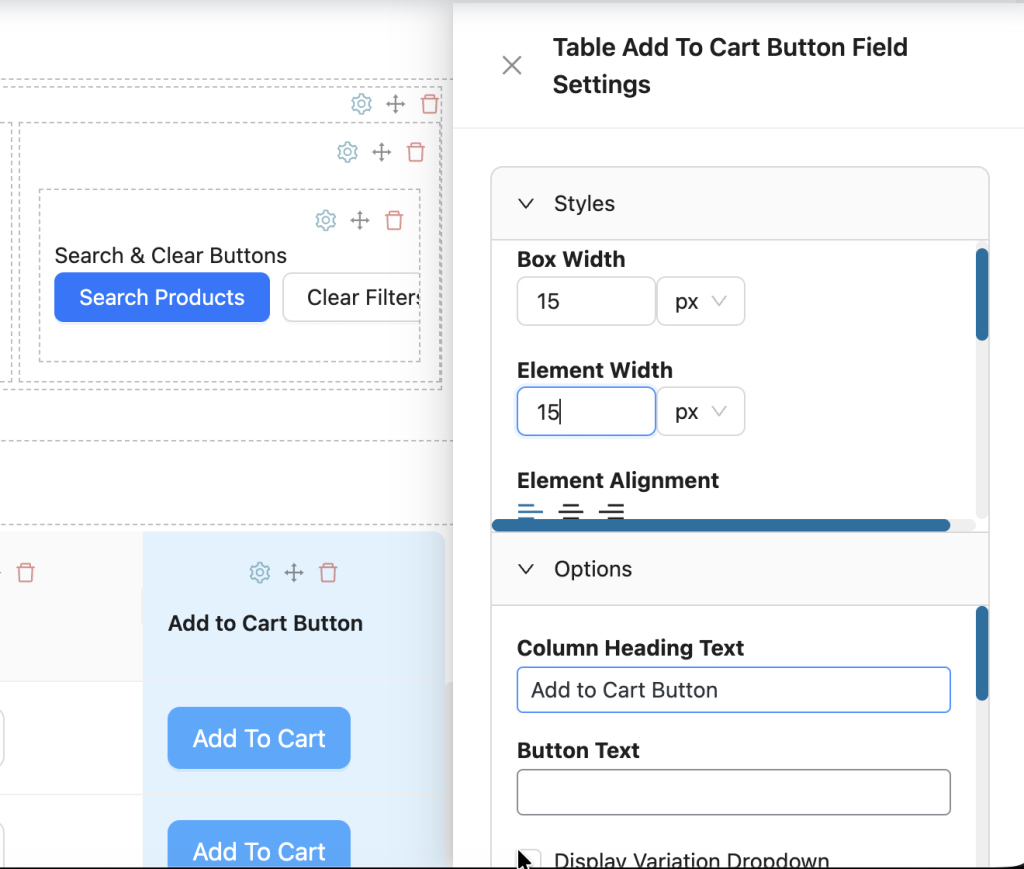Close the Field Settings panel
This screenshot has height=869, width=1024.
click(512, 65)
